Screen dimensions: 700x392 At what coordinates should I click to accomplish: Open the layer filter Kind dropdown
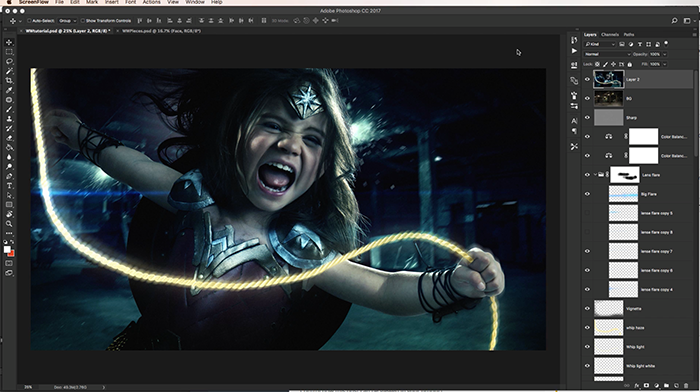[x=600, y=44]
